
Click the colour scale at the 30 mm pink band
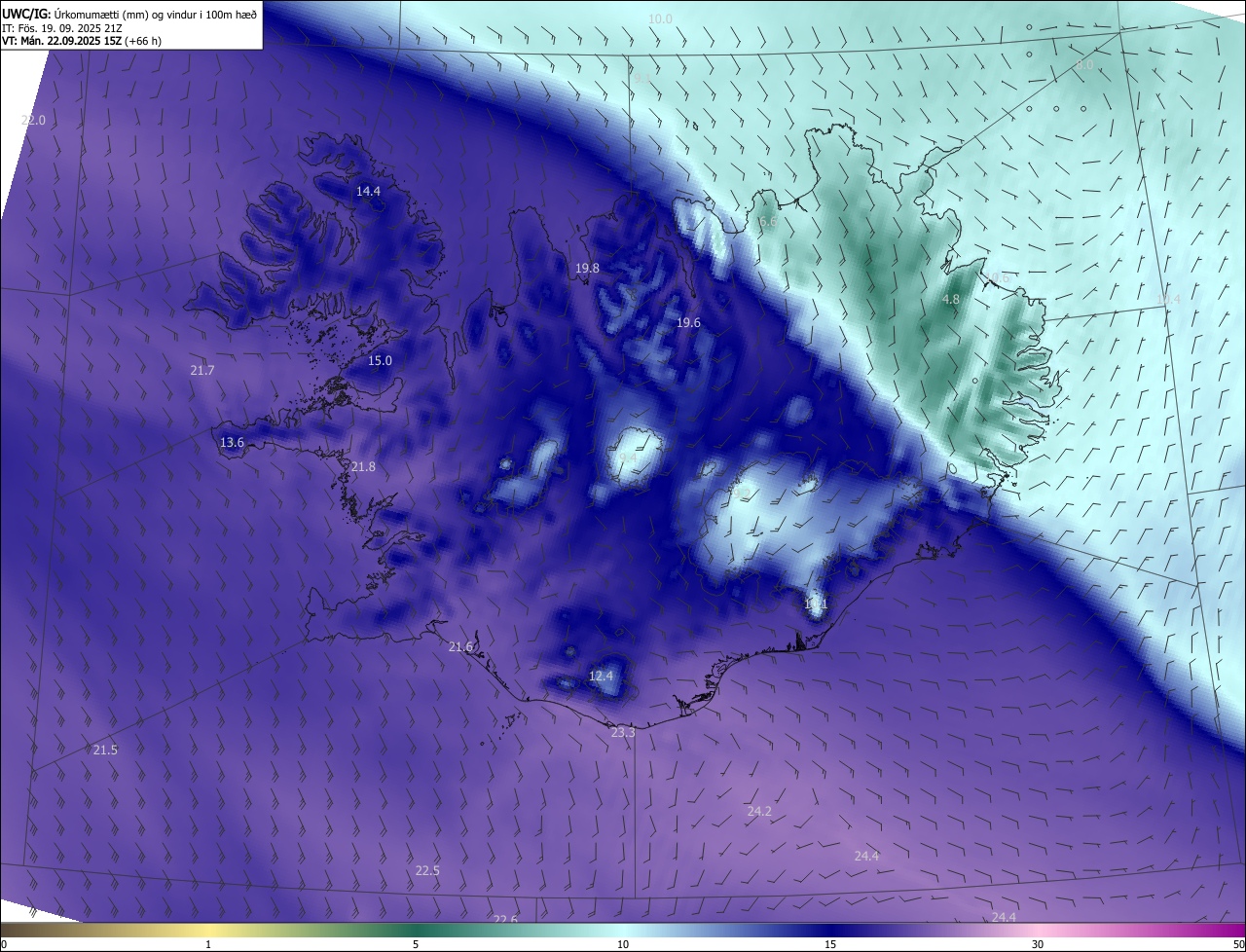point(1038,931)
